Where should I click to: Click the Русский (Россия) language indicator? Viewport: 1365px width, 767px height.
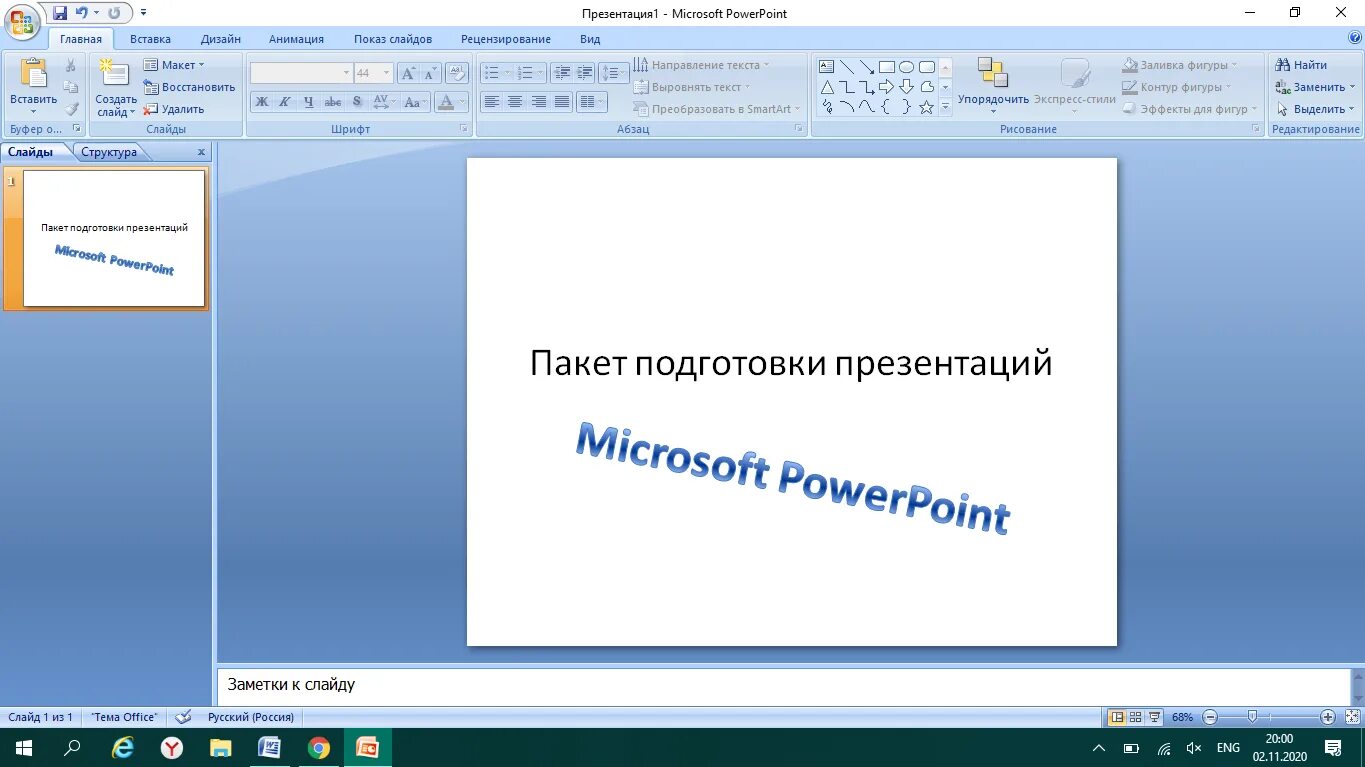[251, 717]
